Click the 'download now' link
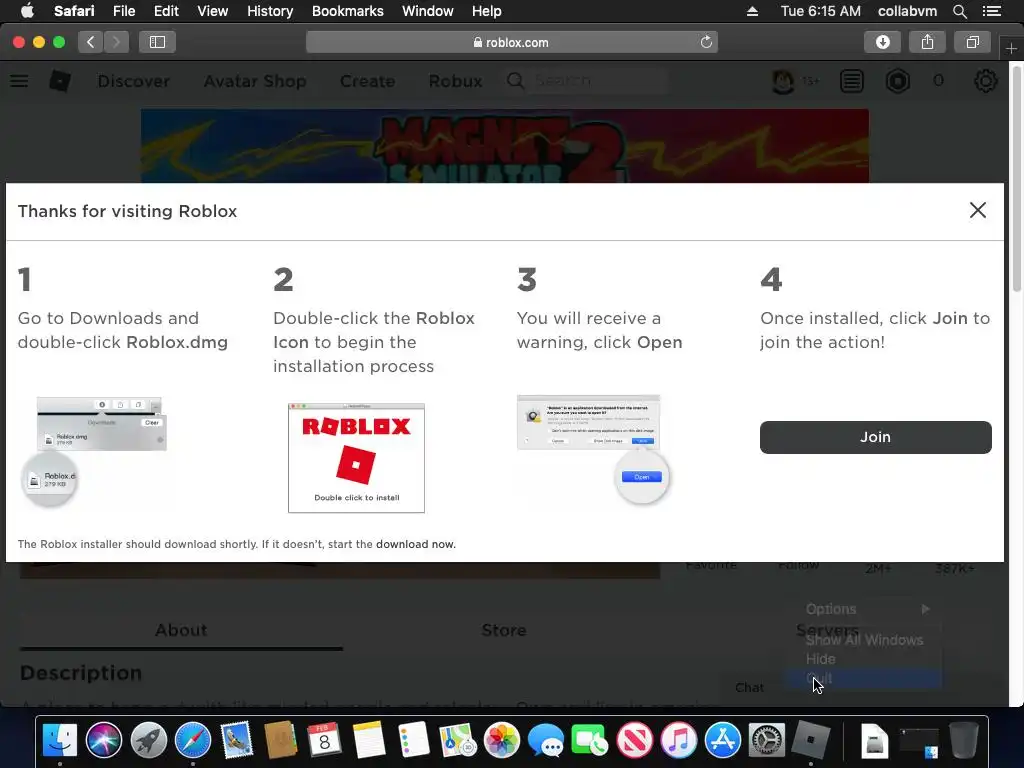Viewport: 1024px width, 768px height. click(415, 544)
